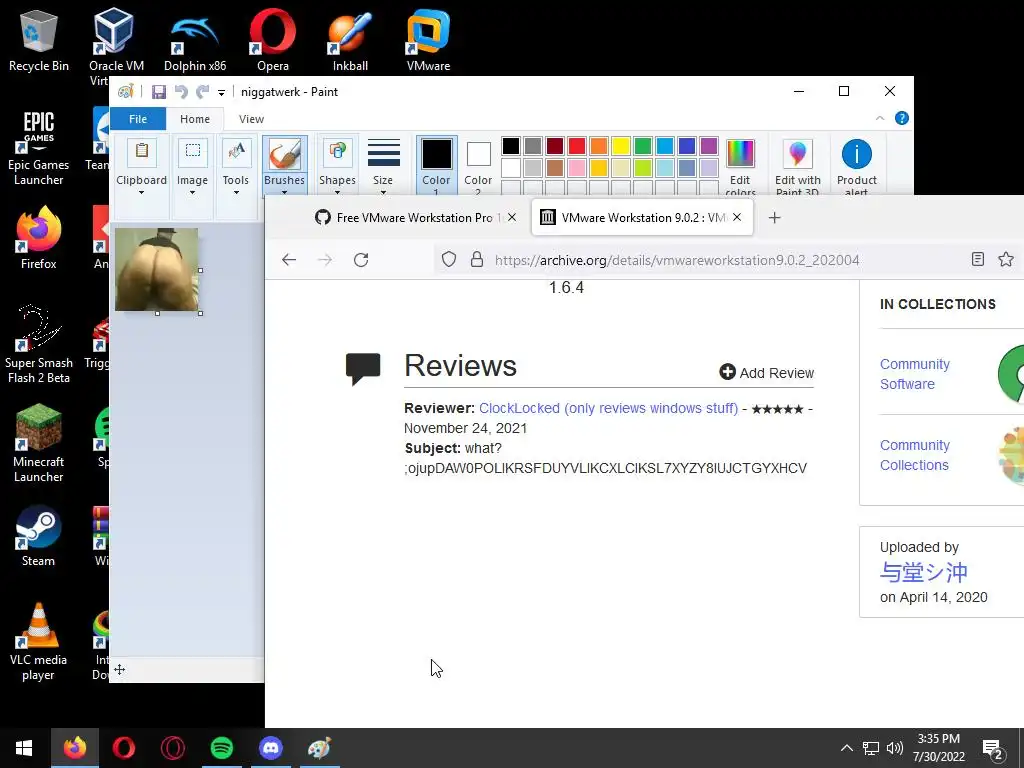Click Undo arrow in Paint quick access
1024x768 pixels.
point(181,92)
